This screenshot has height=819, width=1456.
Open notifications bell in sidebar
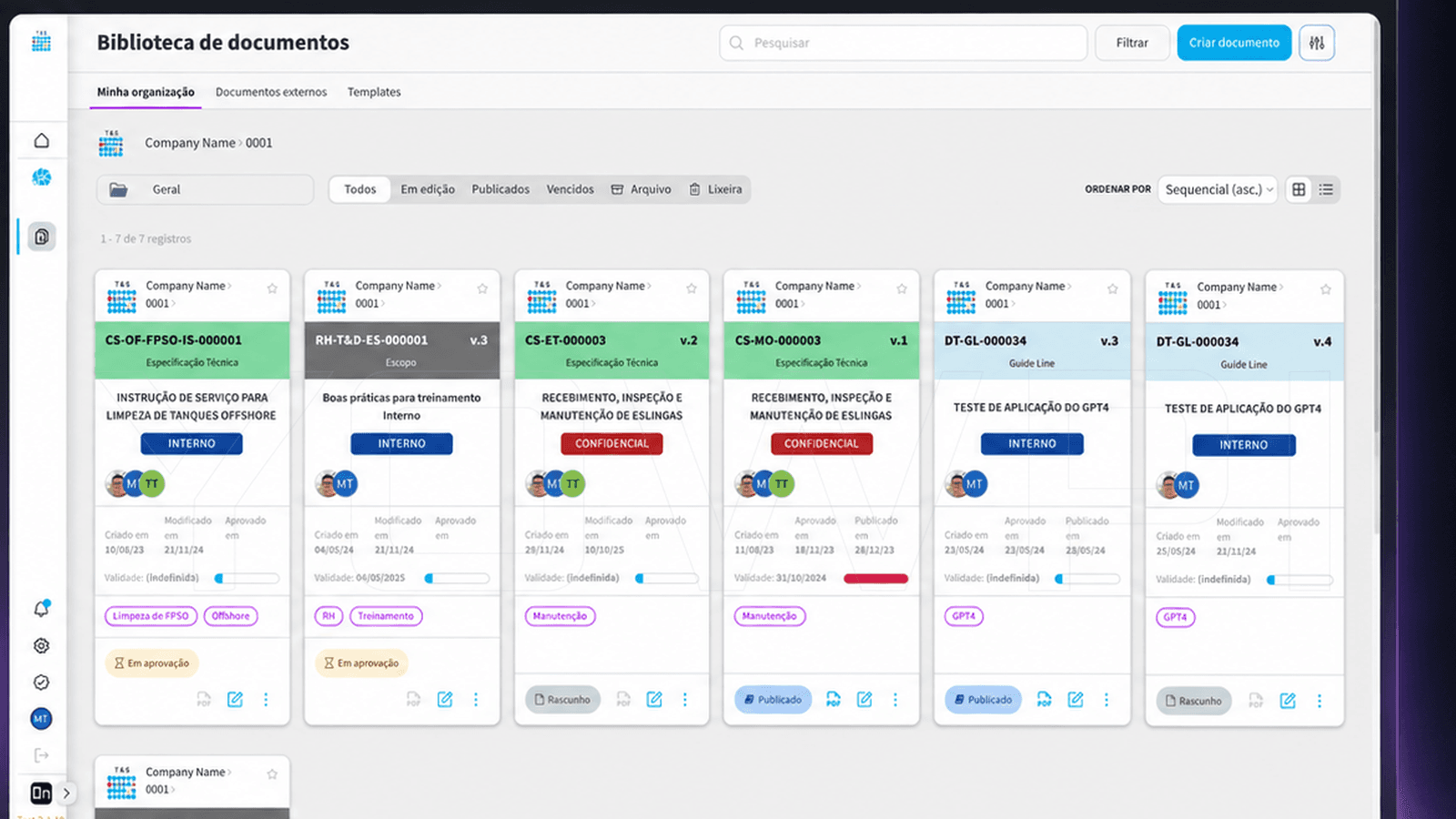pos(41,609)
